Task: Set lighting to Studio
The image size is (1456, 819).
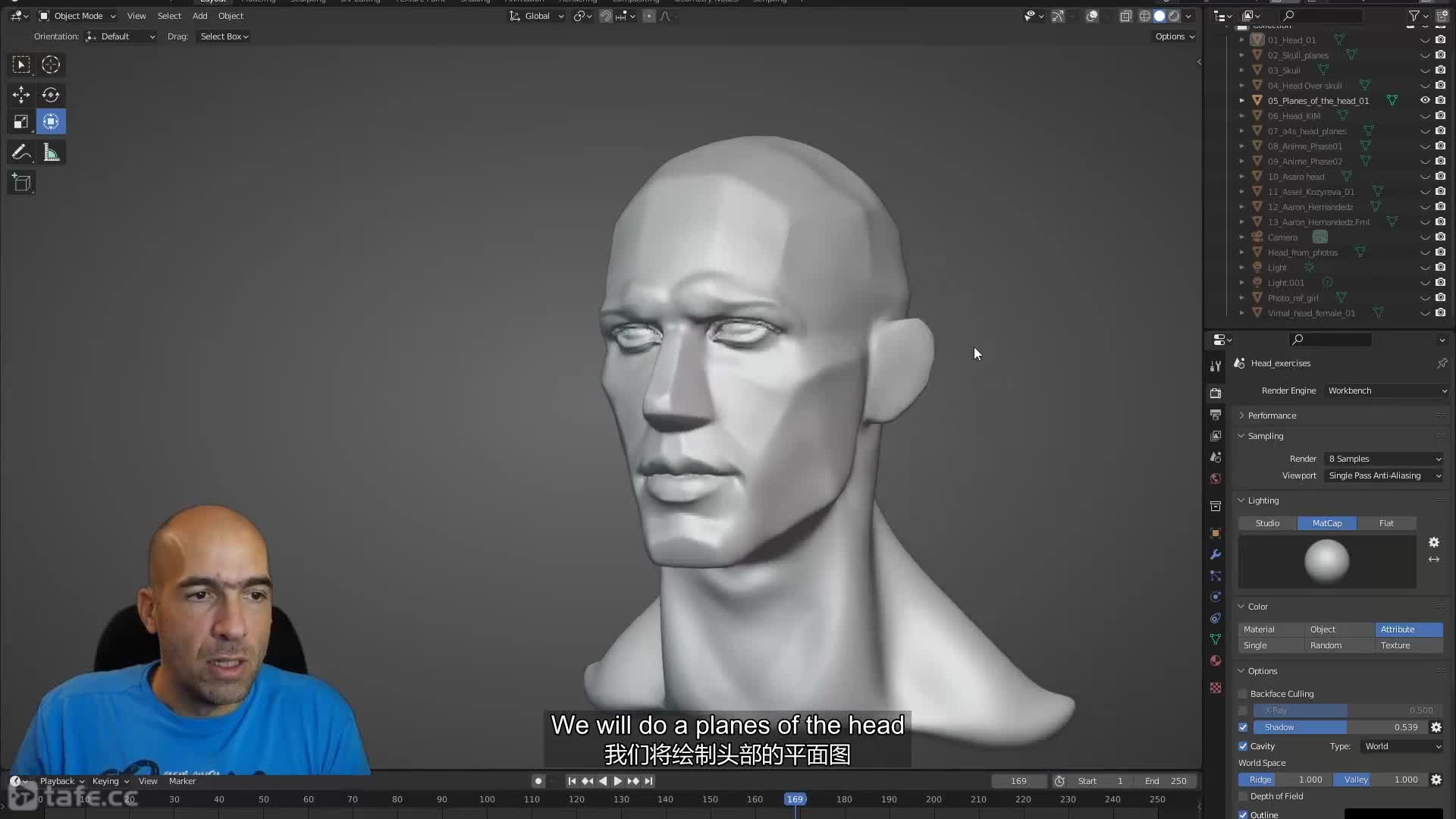Action: pos(1267,523)
